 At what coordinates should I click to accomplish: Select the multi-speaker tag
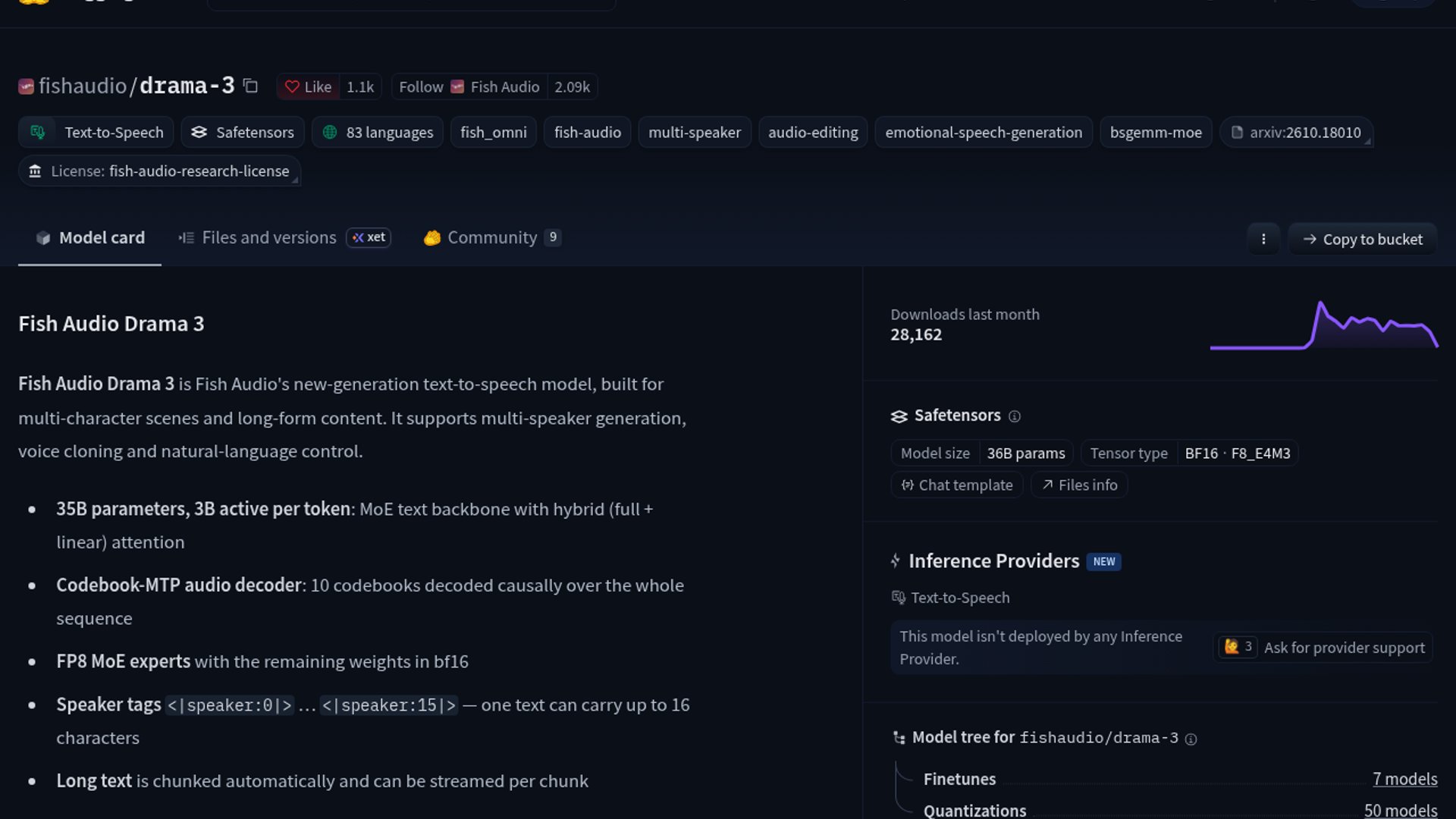click(695, 132)
